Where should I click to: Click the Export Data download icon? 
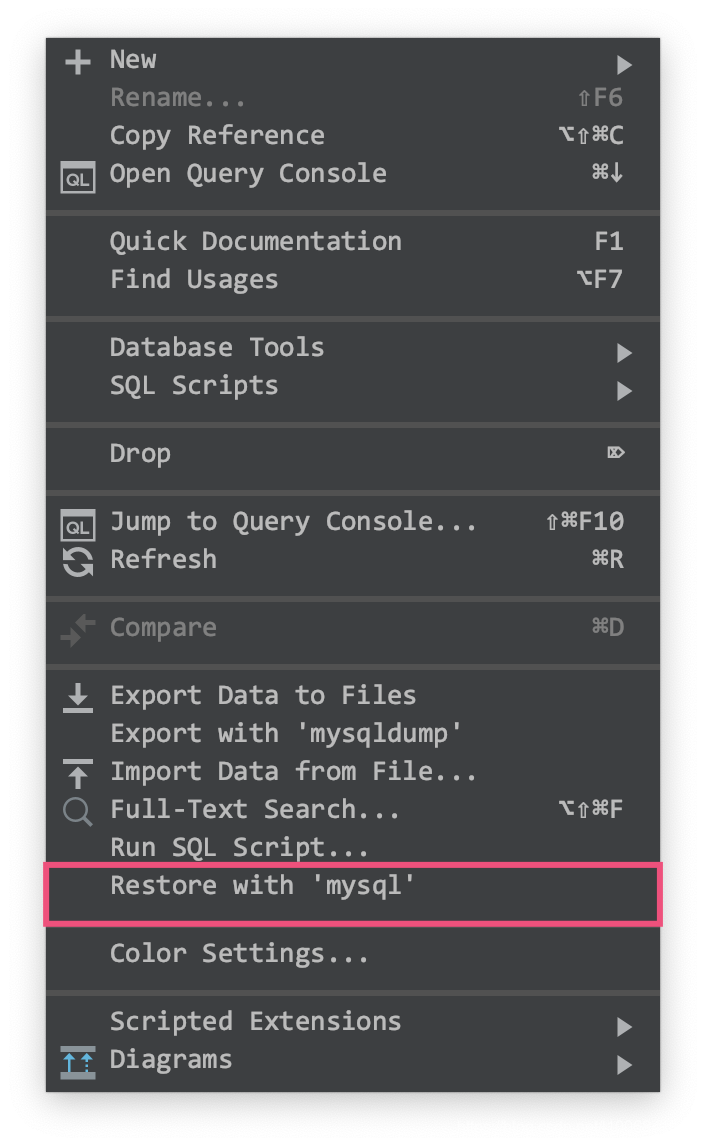77,698
